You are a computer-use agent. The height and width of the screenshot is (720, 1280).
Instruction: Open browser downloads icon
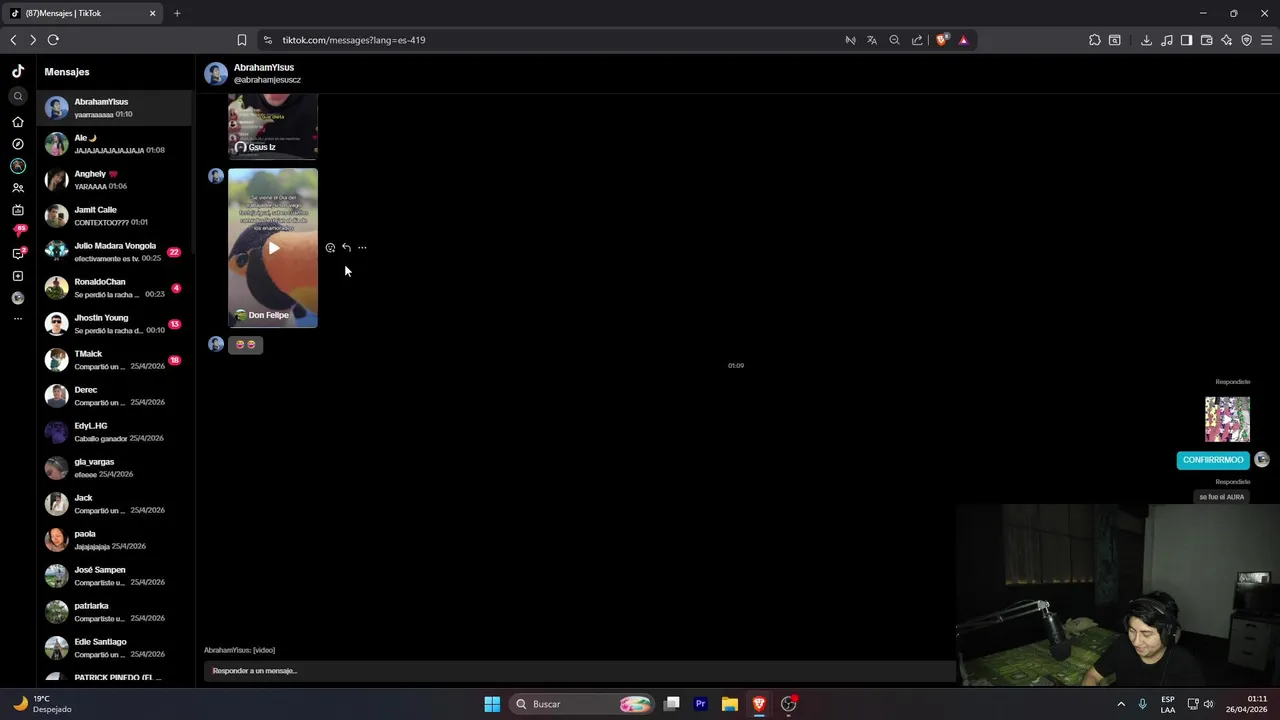pos(1146,40)
